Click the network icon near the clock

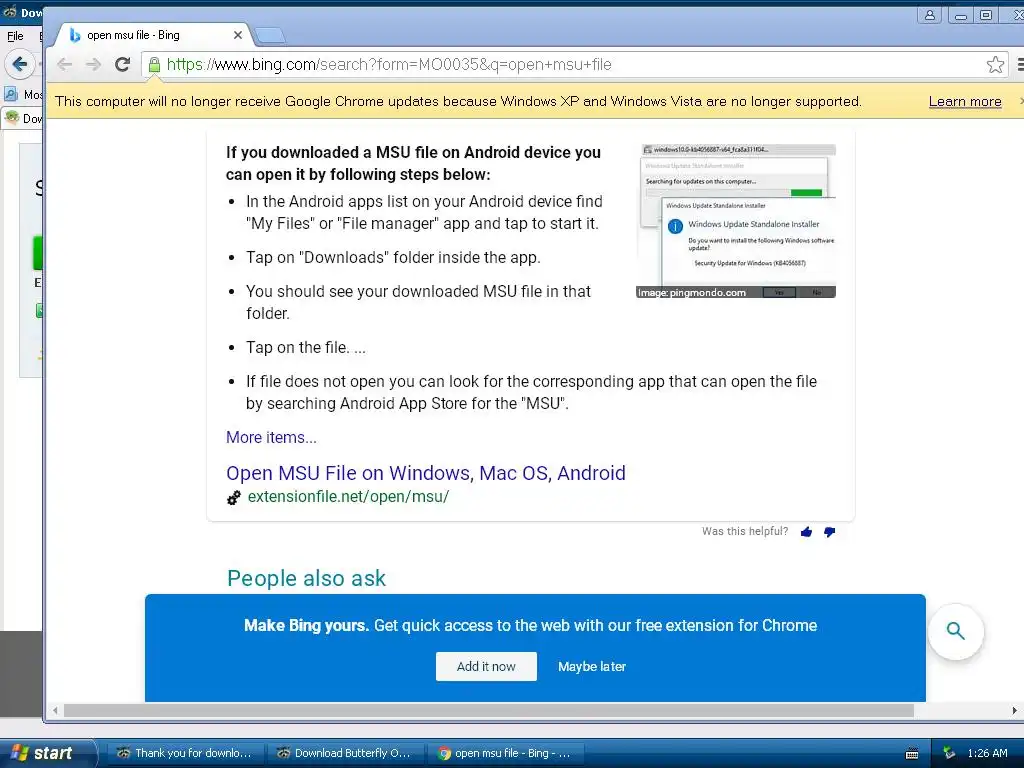click(x=949, y=753)
